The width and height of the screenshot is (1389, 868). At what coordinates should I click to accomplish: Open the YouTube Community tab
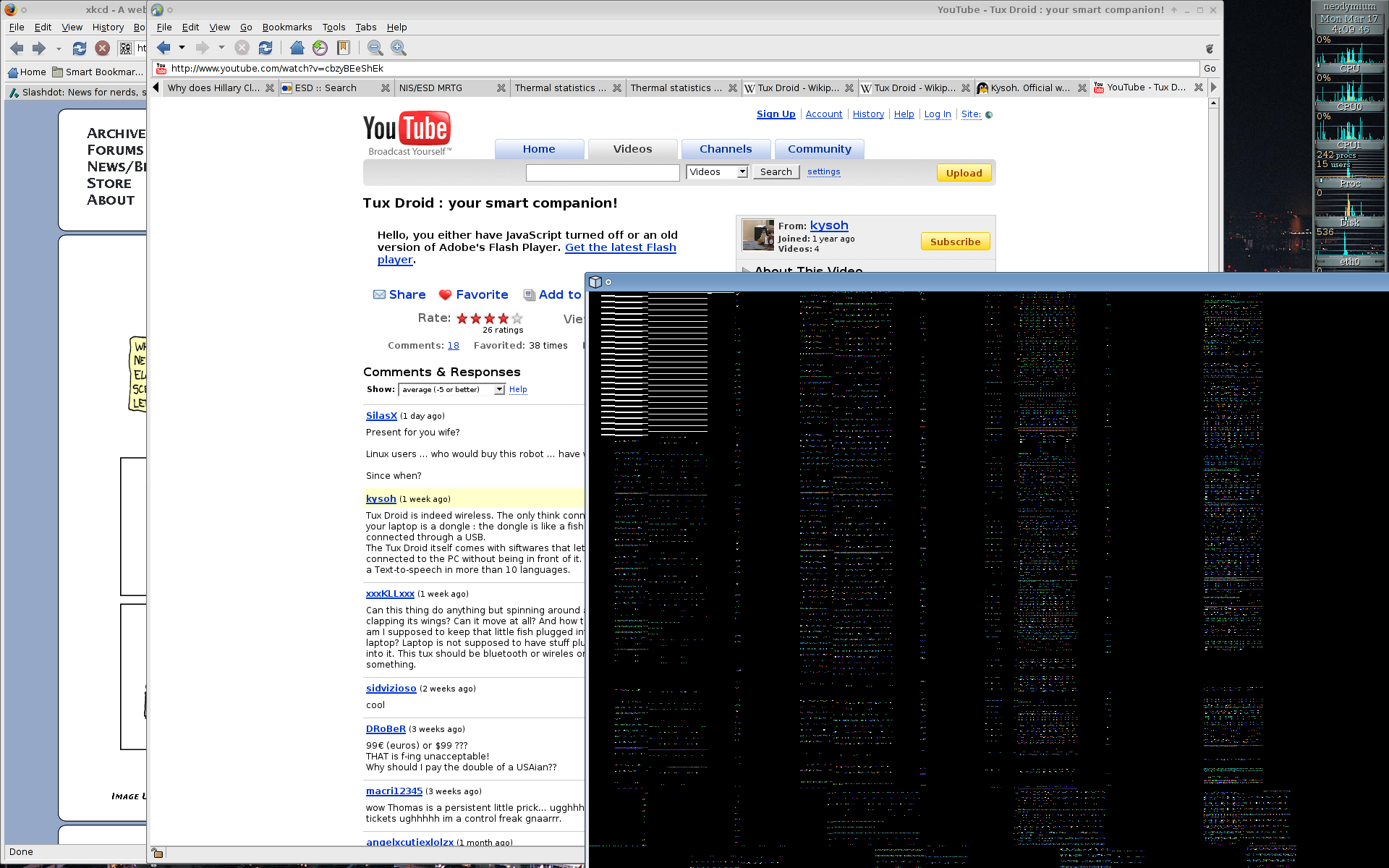[820, 149]
